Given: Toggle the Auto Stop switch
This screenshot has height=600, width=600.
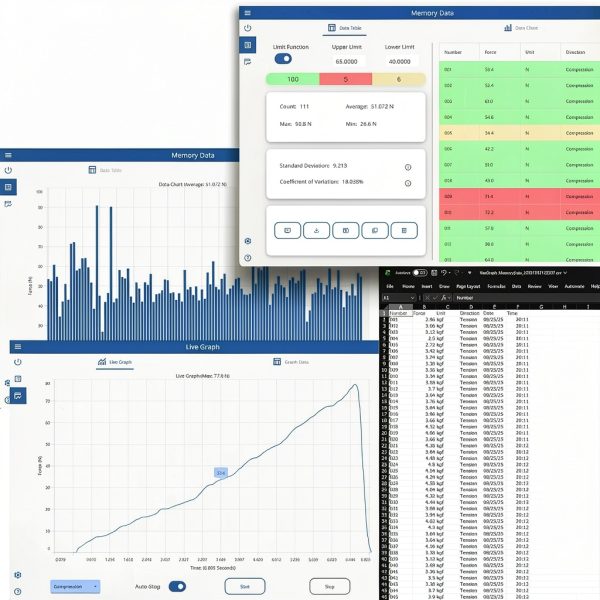Looking at the screenshot, I should [177, 586].
